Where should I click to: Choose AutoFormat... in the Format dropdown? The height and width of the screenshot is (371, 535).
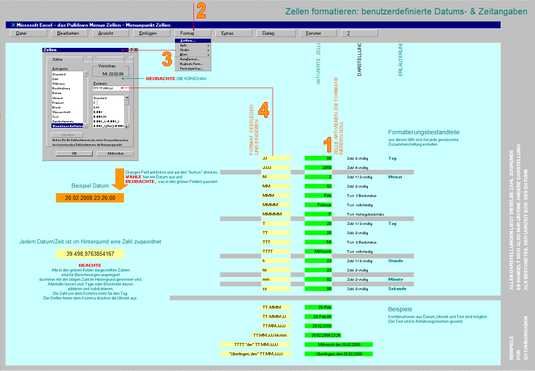[193, 59]
